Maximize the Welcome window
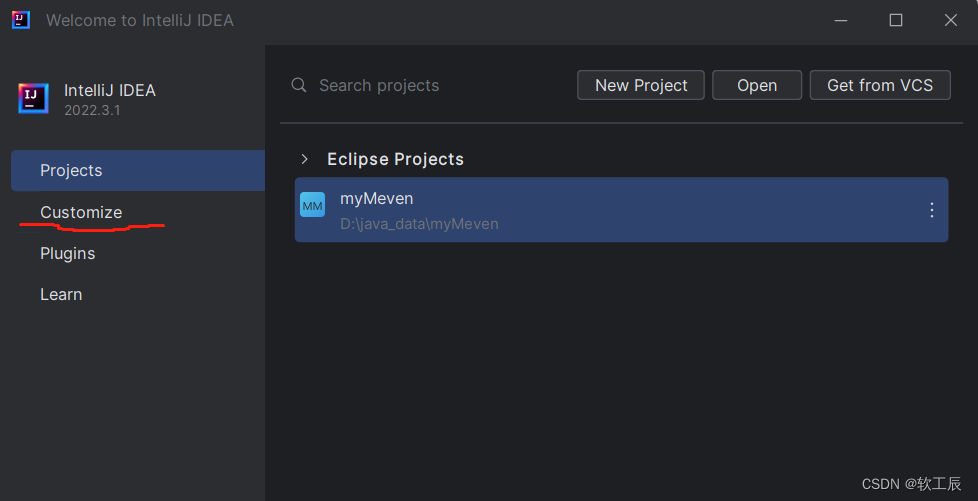 tap(896, 21)
